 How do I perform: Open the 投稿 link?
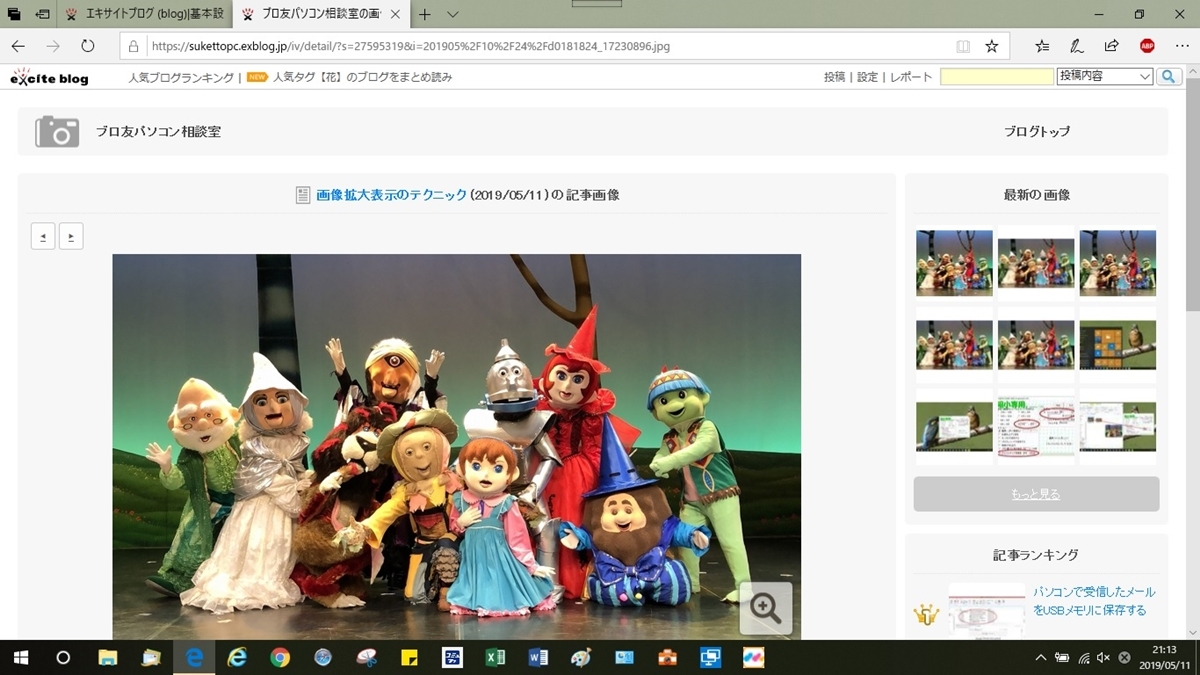tap(834, 77)
